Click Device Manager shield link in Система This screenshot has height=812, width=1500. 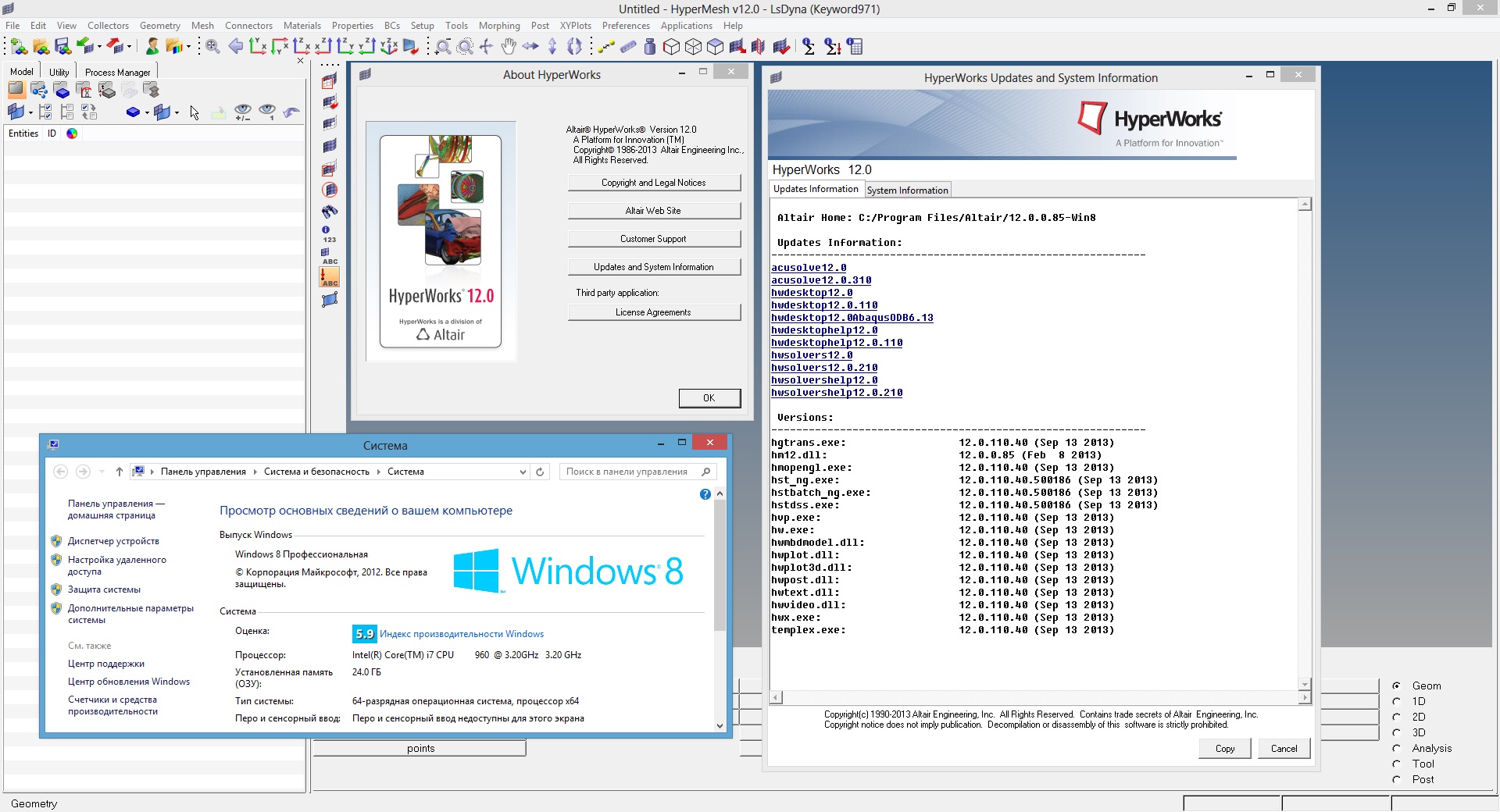(113, 541)
